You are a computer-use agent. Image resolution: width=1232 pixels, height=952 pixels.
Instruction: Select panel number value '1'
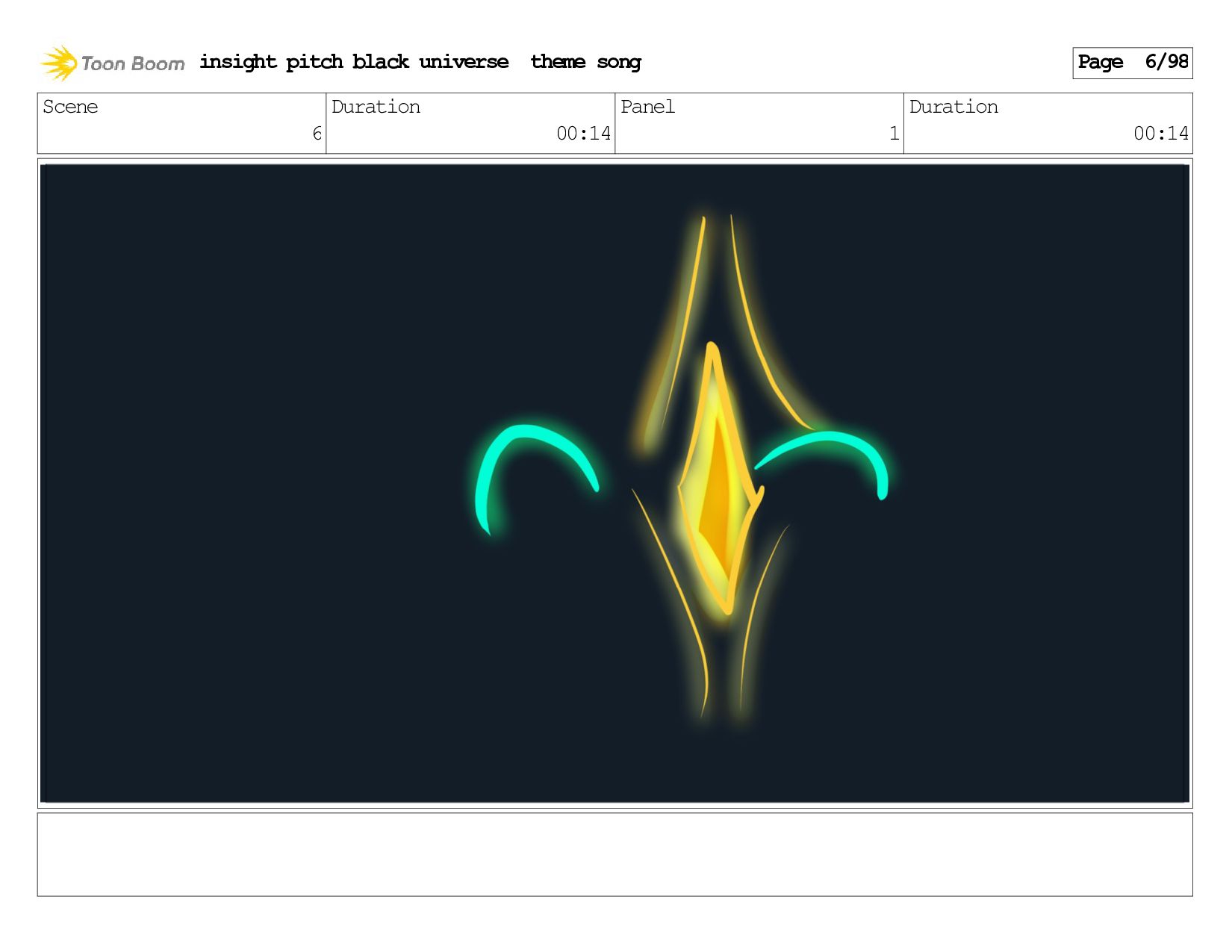click(894, 134)
